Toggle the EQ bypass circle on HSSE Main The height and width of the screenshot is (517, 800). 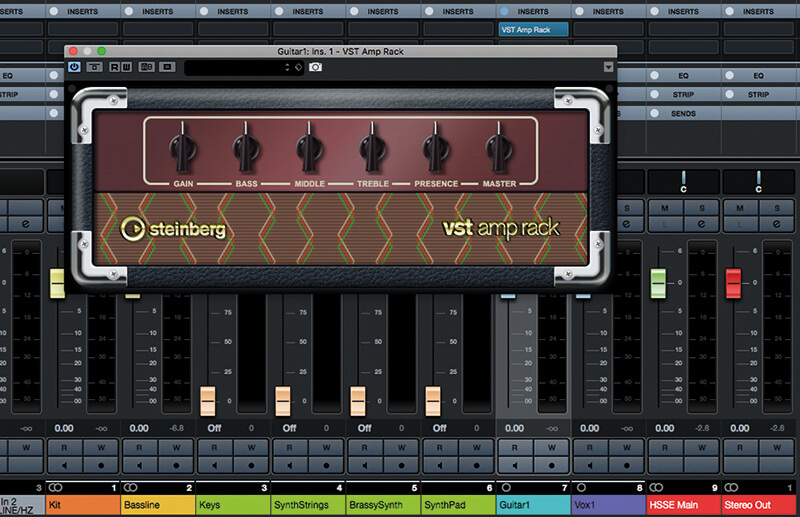[x=655, y=76]
